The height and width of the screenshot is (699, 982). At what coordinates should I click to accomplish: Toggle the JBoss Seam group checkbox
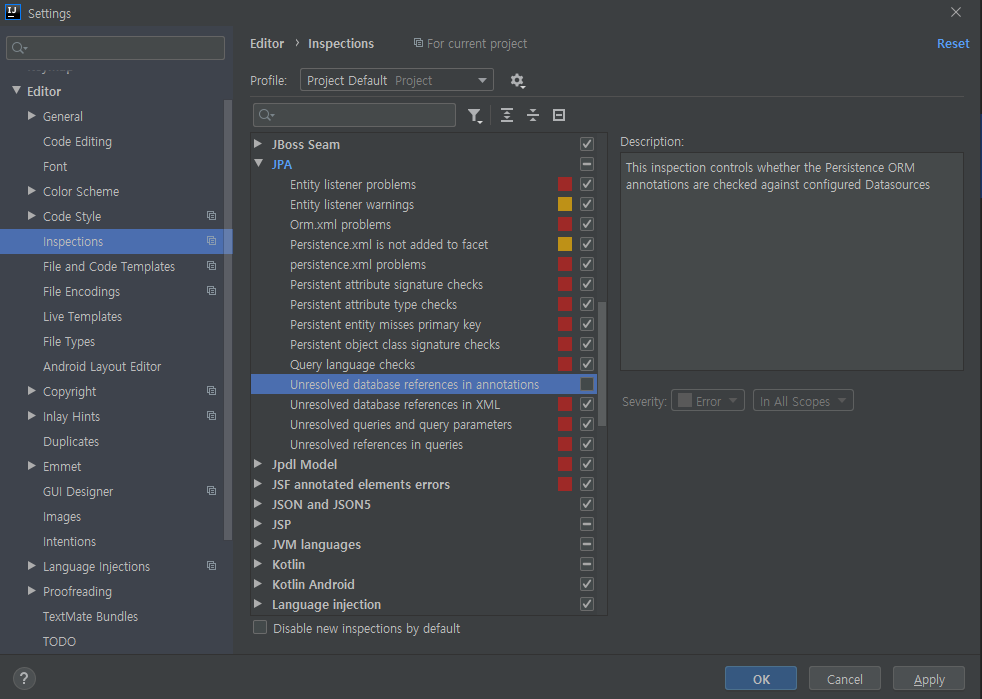[587, 144]
